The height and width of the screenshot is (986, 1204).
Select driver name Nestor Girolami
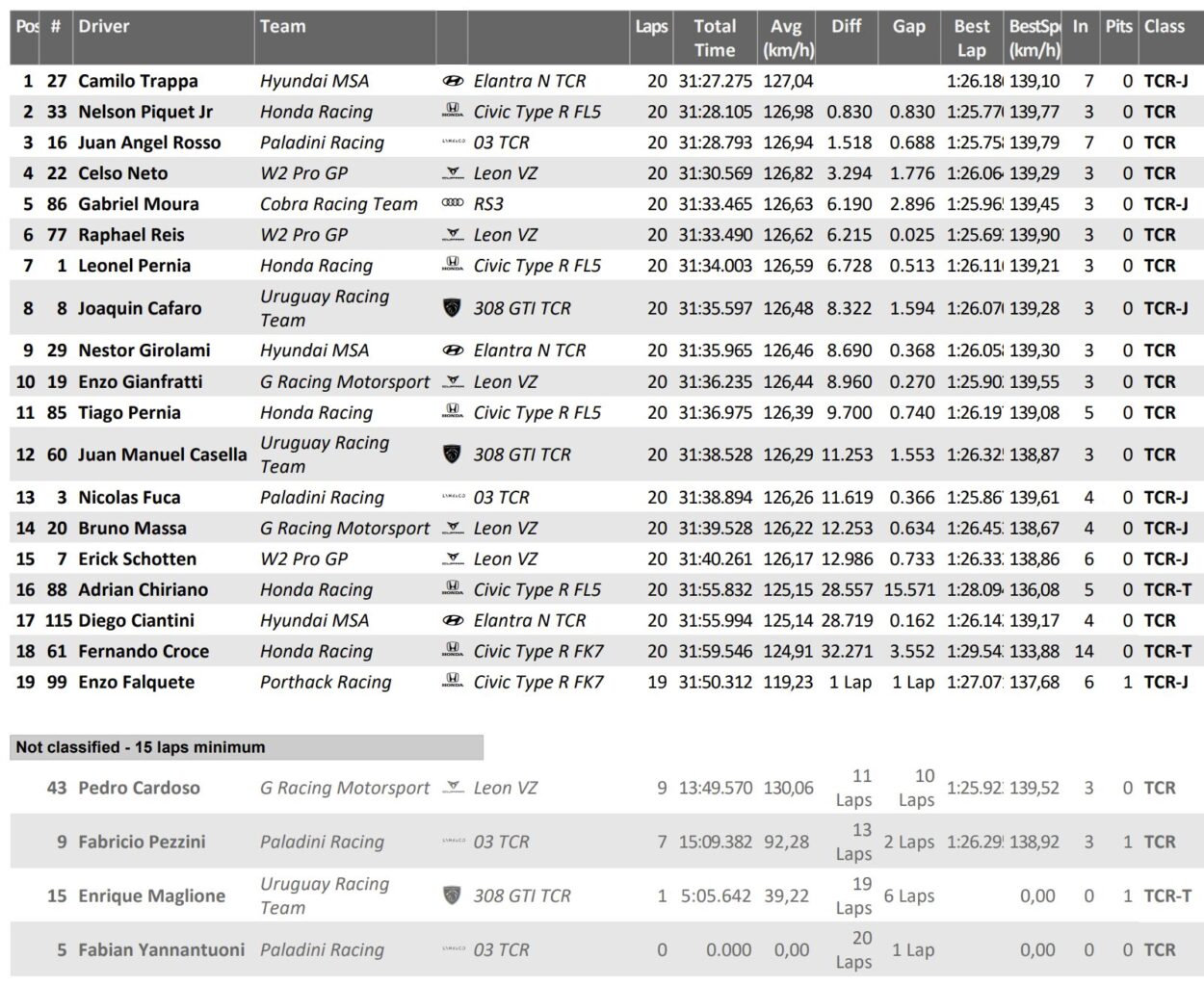[x=144, y=350]
